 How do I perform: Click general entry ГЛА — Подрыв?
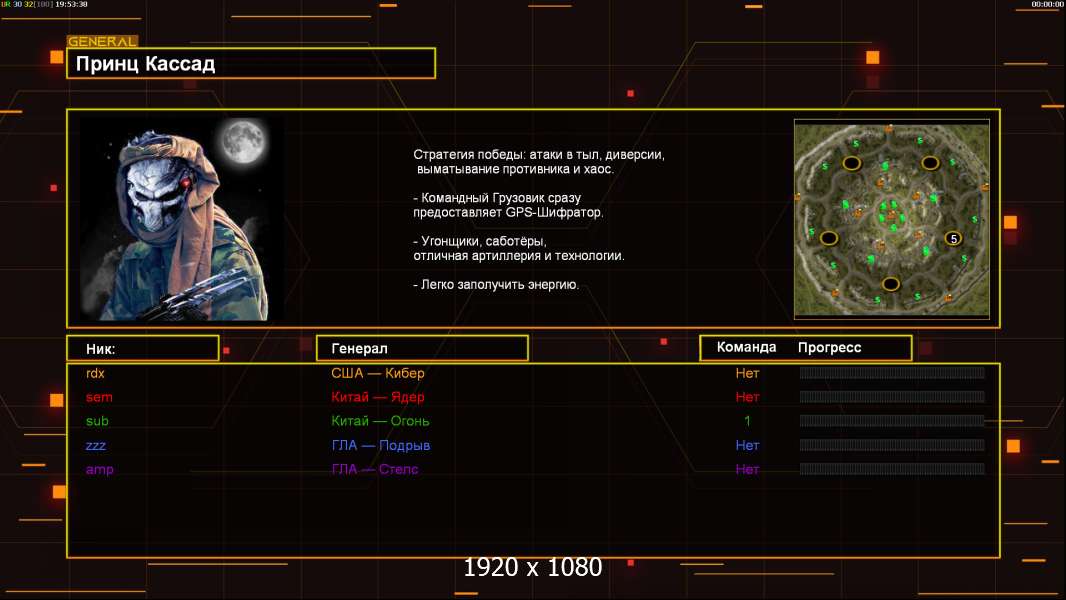coord(381,446)
